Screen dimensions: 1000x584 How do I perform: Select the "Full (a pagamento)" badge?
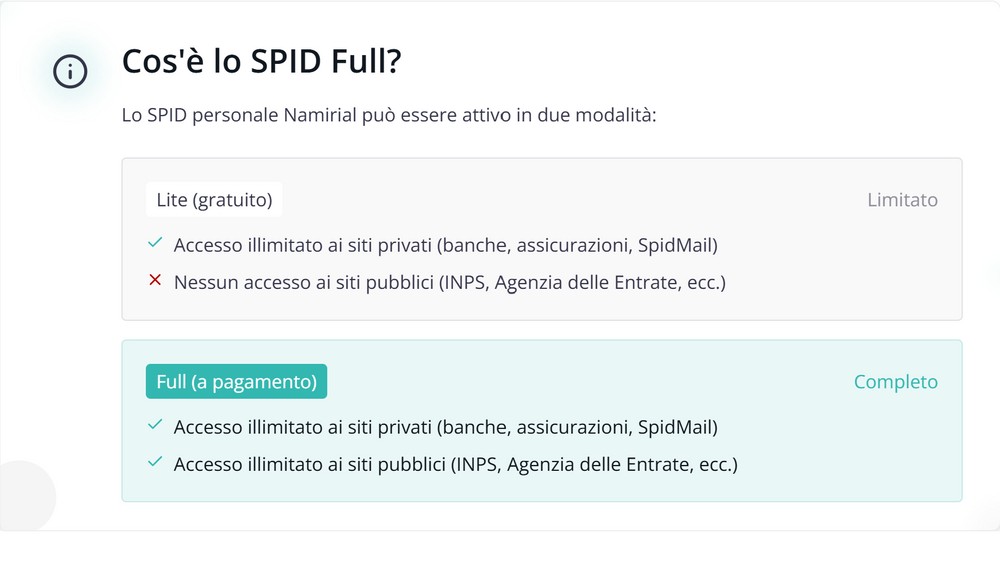tap(236, 382)
